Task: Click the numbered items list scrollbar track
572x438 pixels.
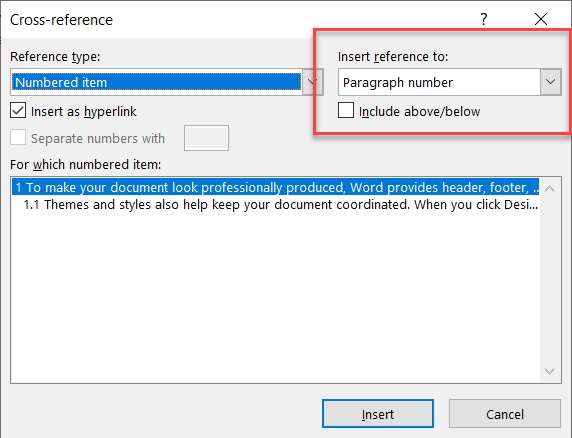Action: 549,280
